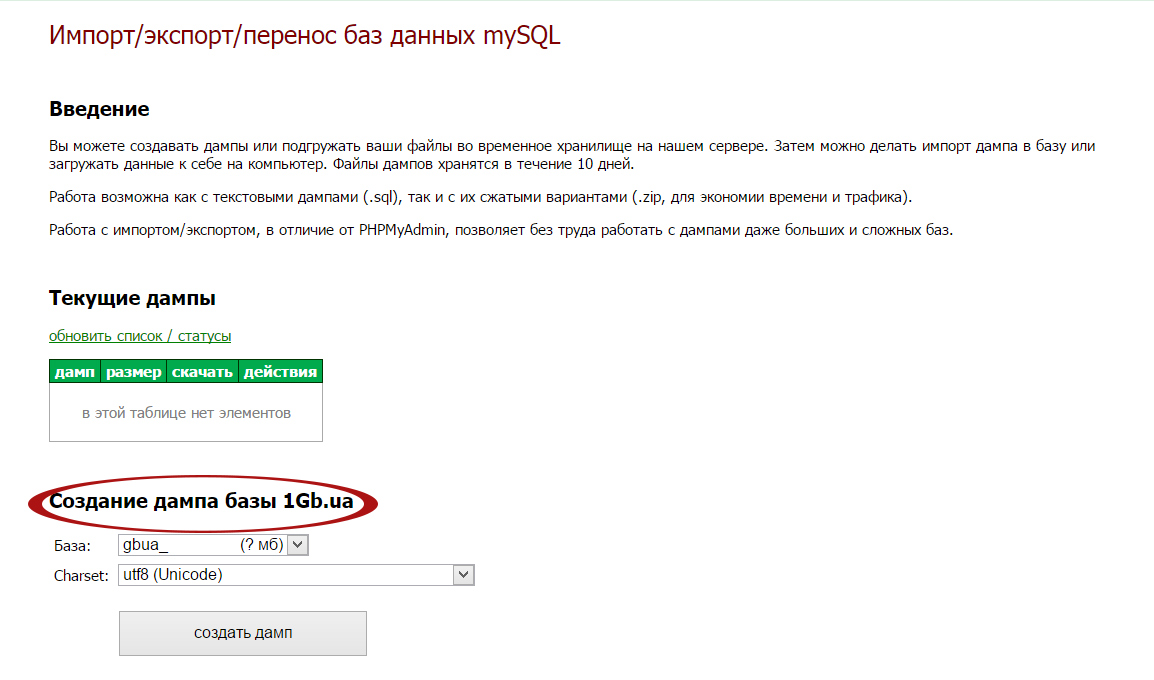This screenshot has width=1154, height=680.
Task: Click the 'дамп' column header
Action: (74, 372)
